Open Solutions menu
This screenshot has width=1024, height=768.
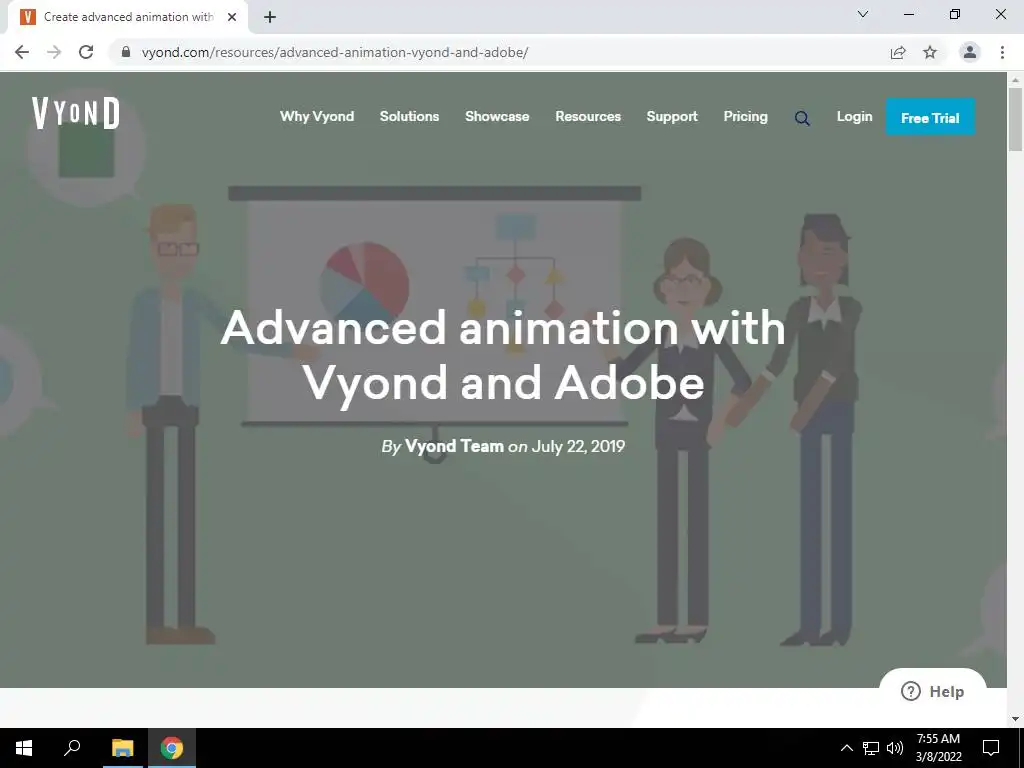pos(409,116)
